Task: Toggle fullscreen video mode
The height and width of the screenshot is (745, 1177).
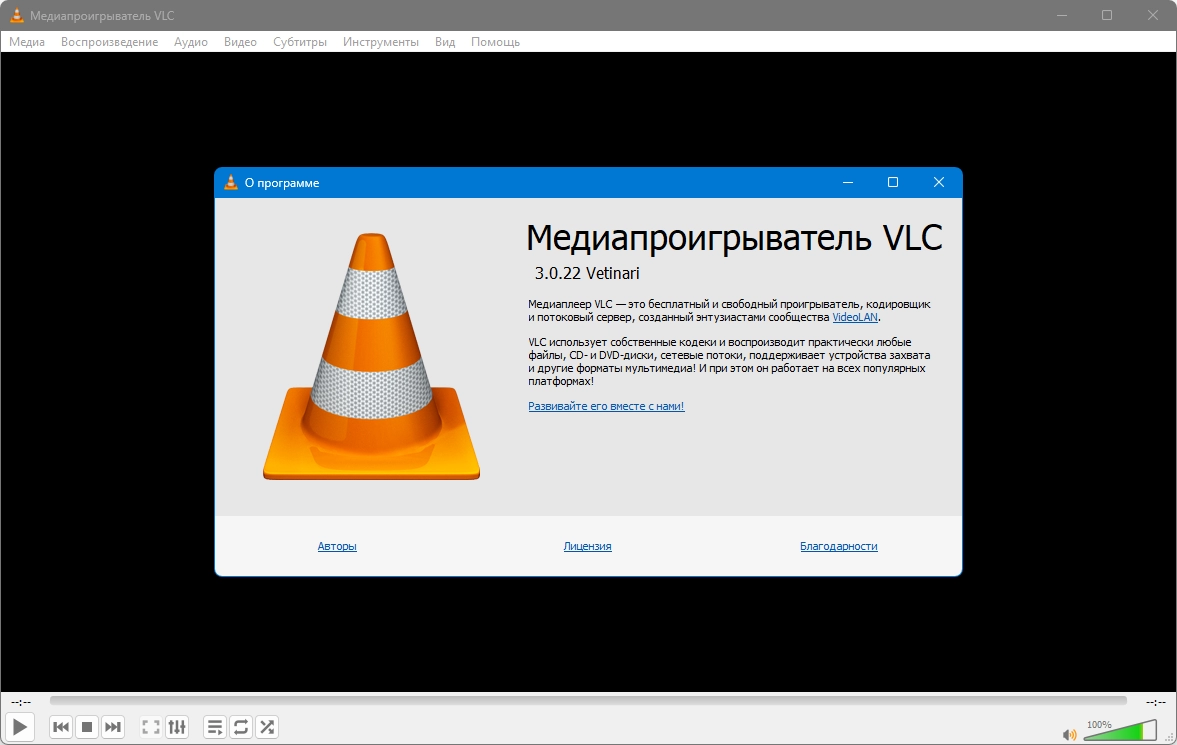Action: coord(151,727)
